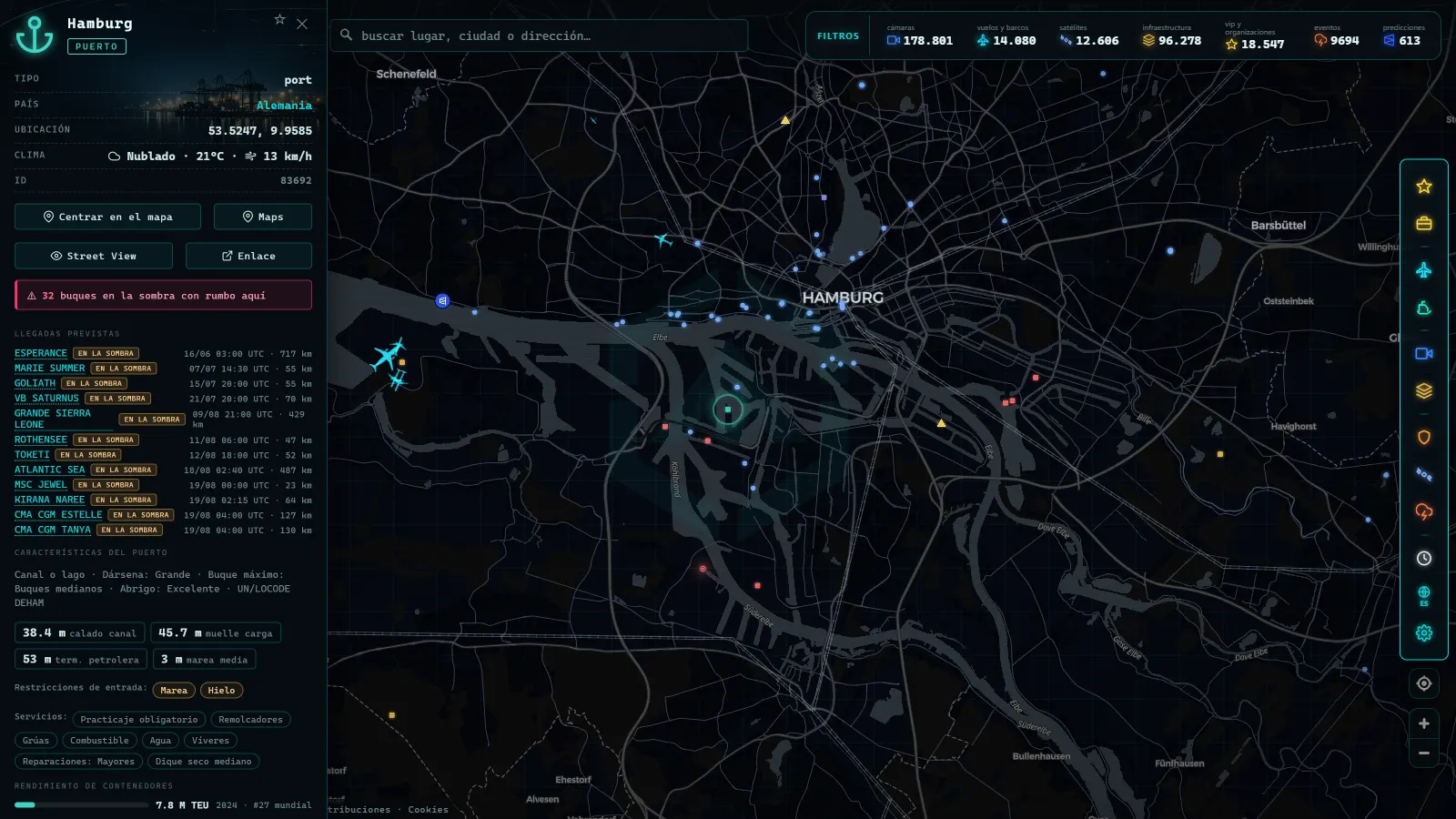The image size is (1456, 819).
Task: Open the shield icon in right toolbar
Action: [x=1424, y=437]
